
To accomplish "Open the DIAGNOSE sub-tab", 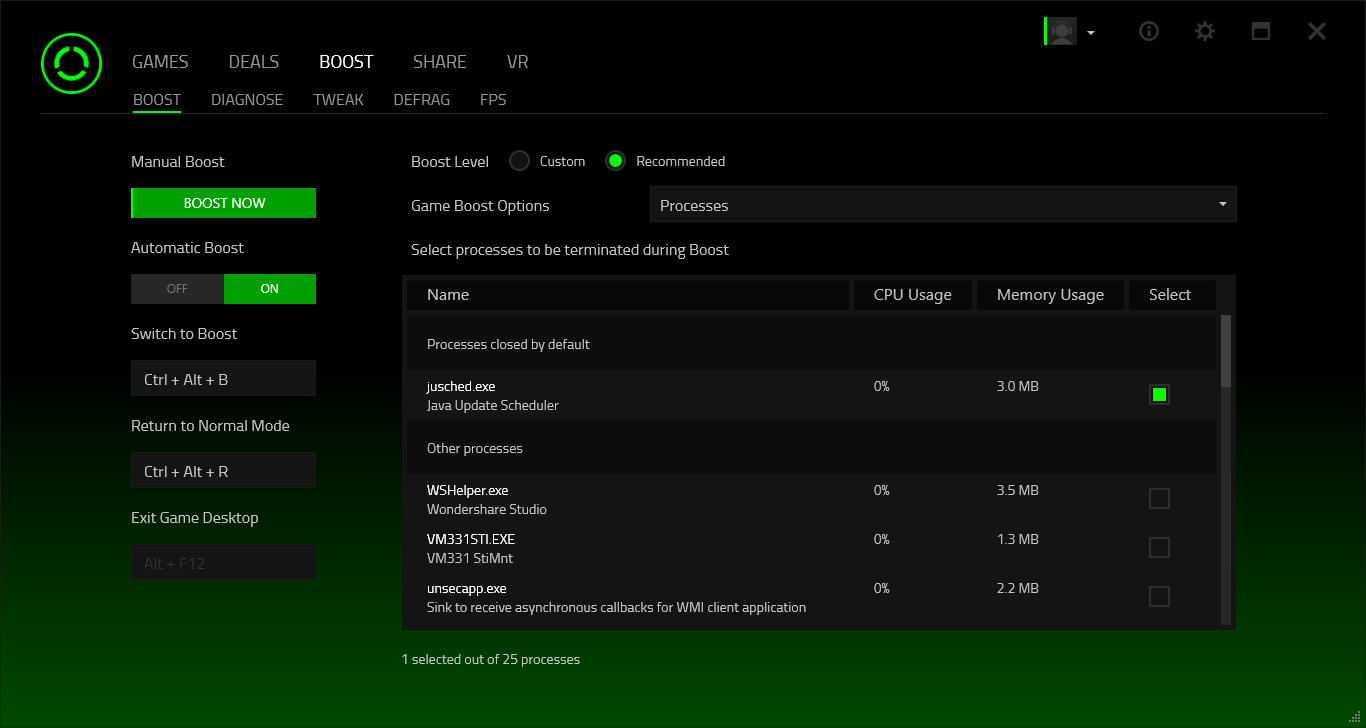I will coord(247,100).
